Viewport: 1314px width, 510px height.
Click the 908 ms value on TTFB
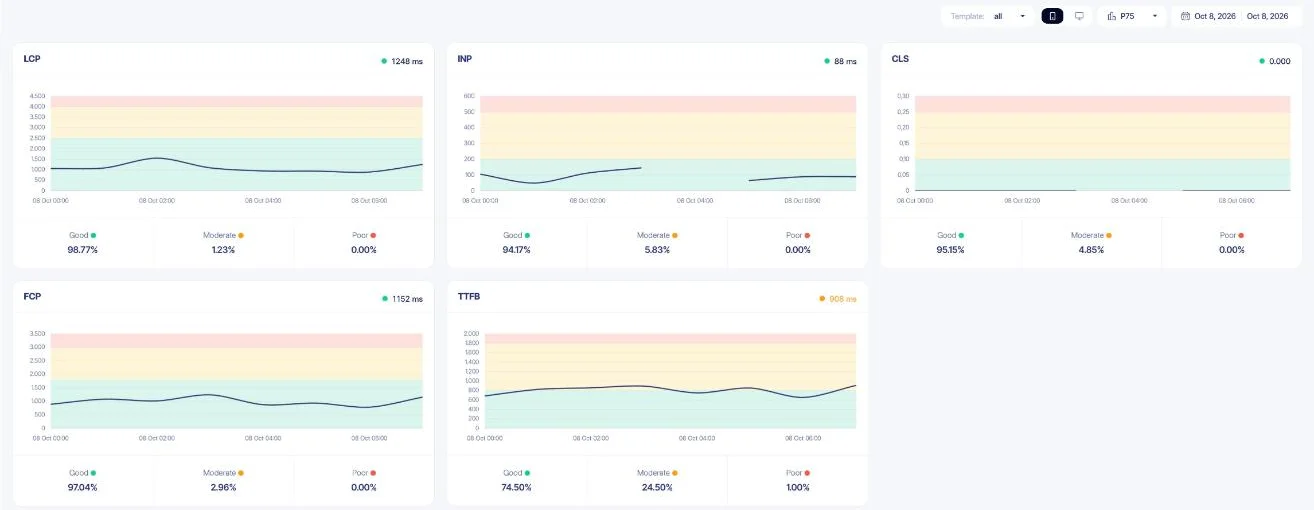(843, 299)
